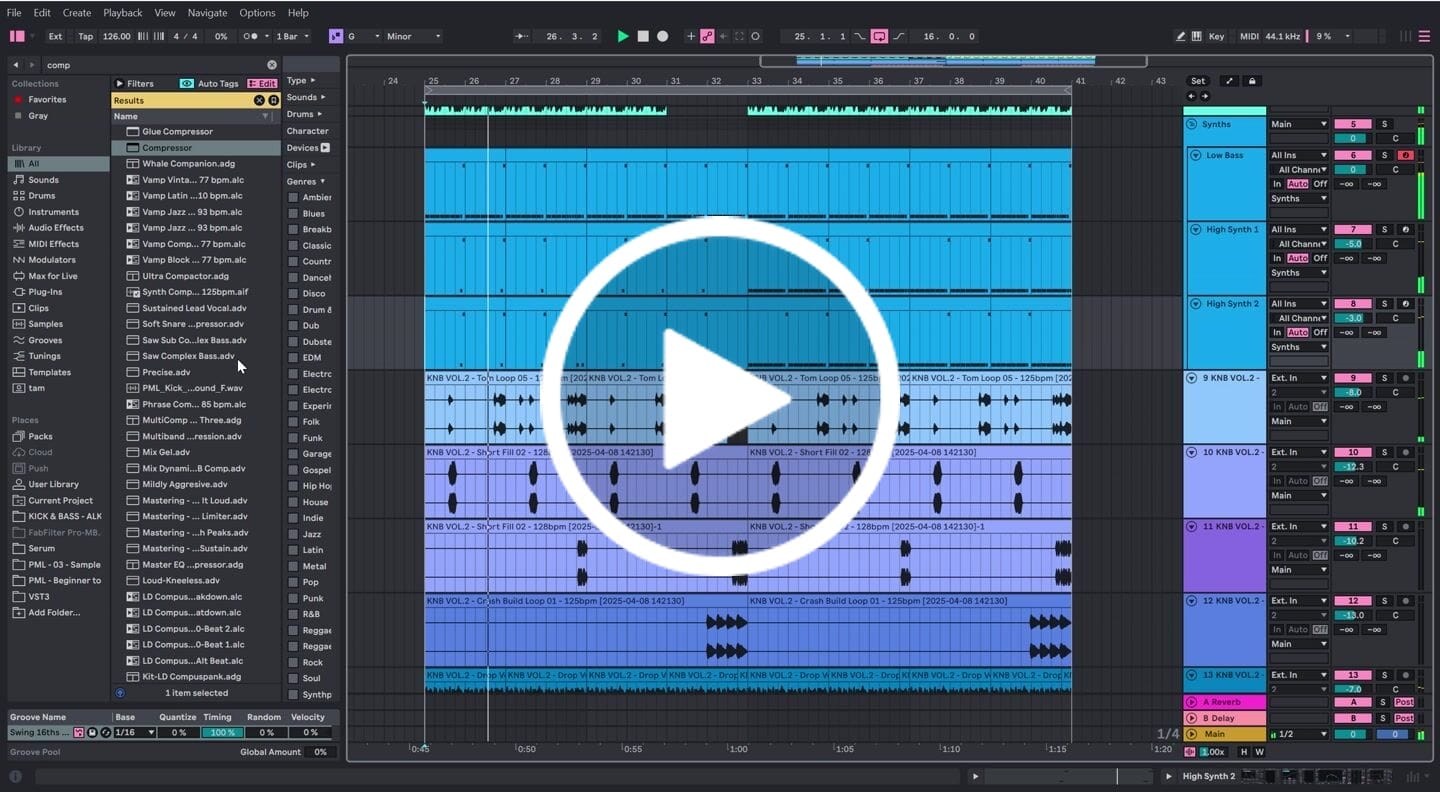Unfold the Low Bass track arrow
This screenshot has width=1440, height=792.
pos(1195,155)
